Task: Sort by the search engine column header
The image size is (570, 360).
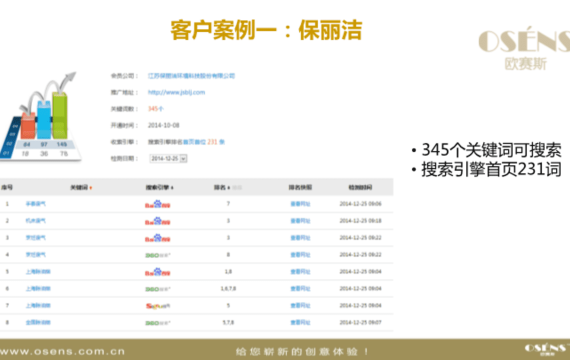Action: [x=160, y=187]
